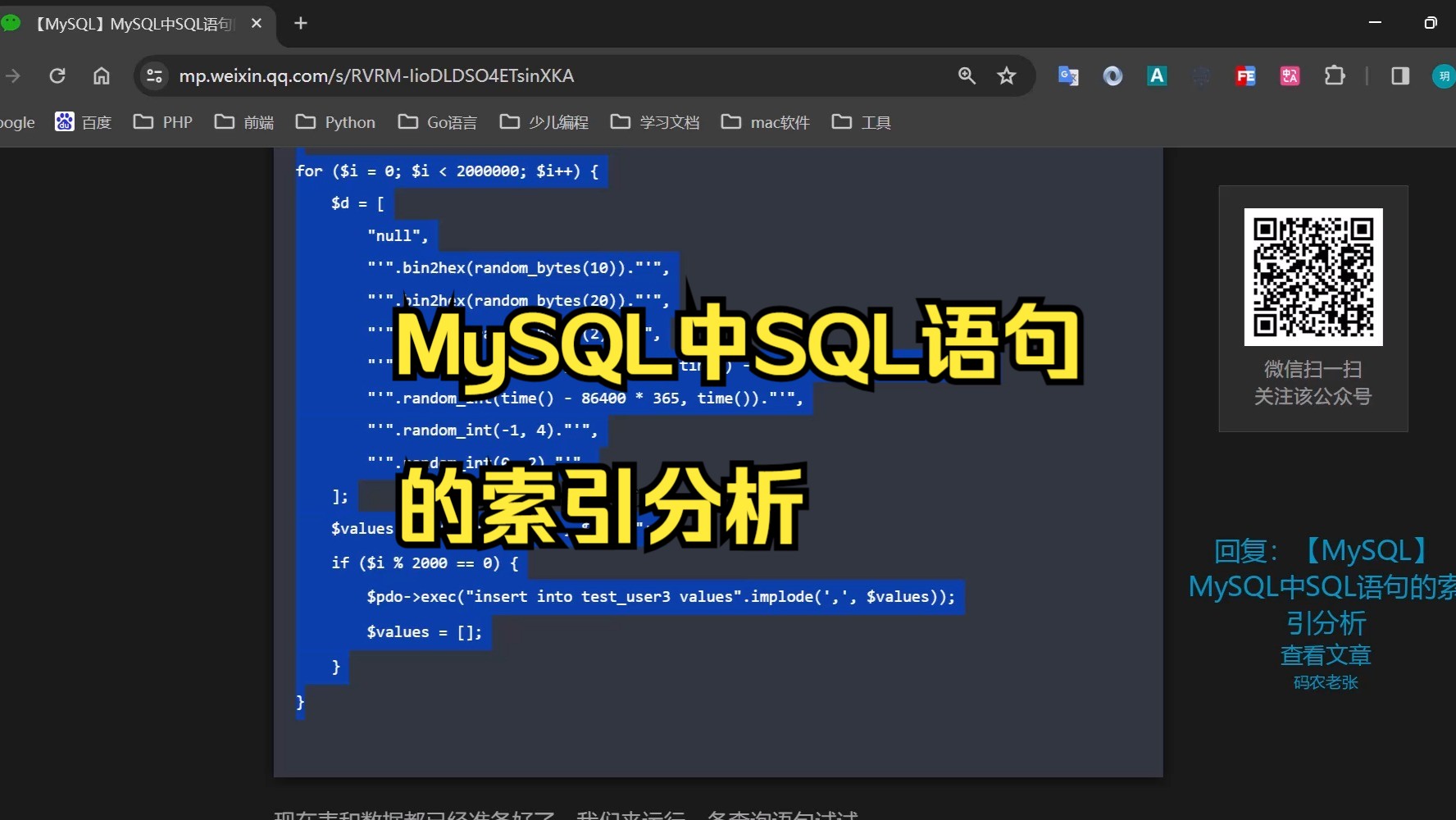This screenshot has width=1456, height=820.
Task: Click the $pdo->exec insert statement line
Action: point(661,597)
